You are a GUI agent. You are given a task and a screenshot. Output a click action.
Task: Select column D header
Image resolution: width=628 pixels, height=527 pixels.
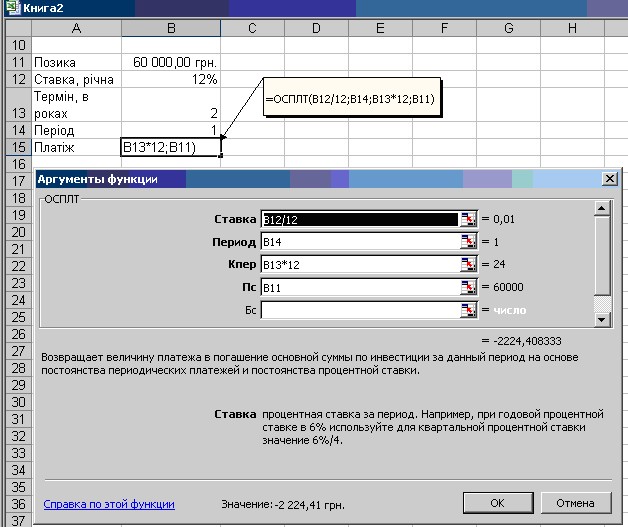(316, 28)
